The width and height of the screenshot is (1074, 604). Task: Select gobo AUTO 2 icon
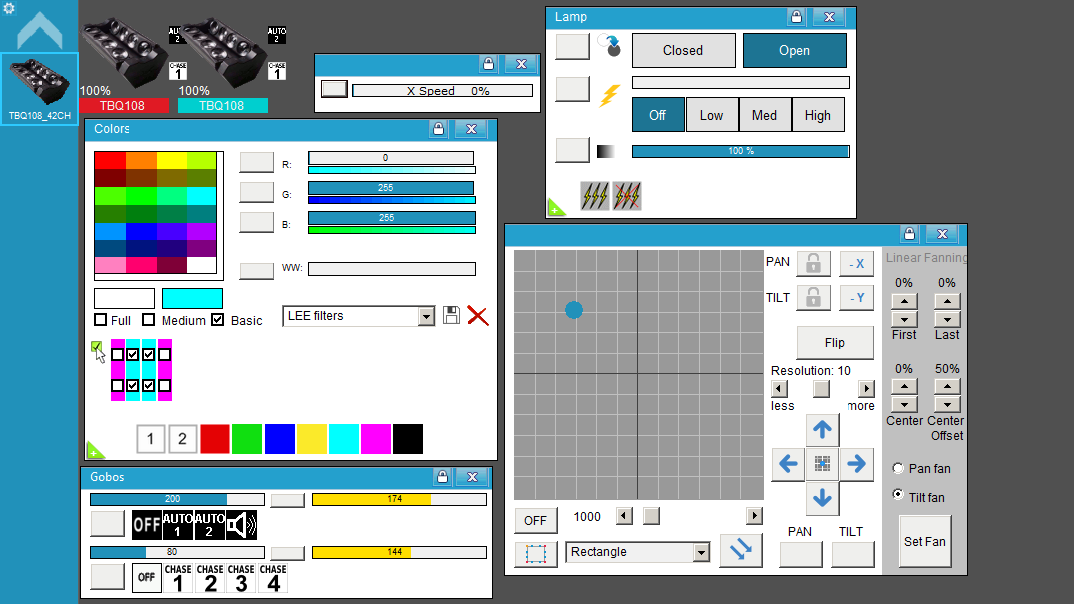tap(210, 525)
